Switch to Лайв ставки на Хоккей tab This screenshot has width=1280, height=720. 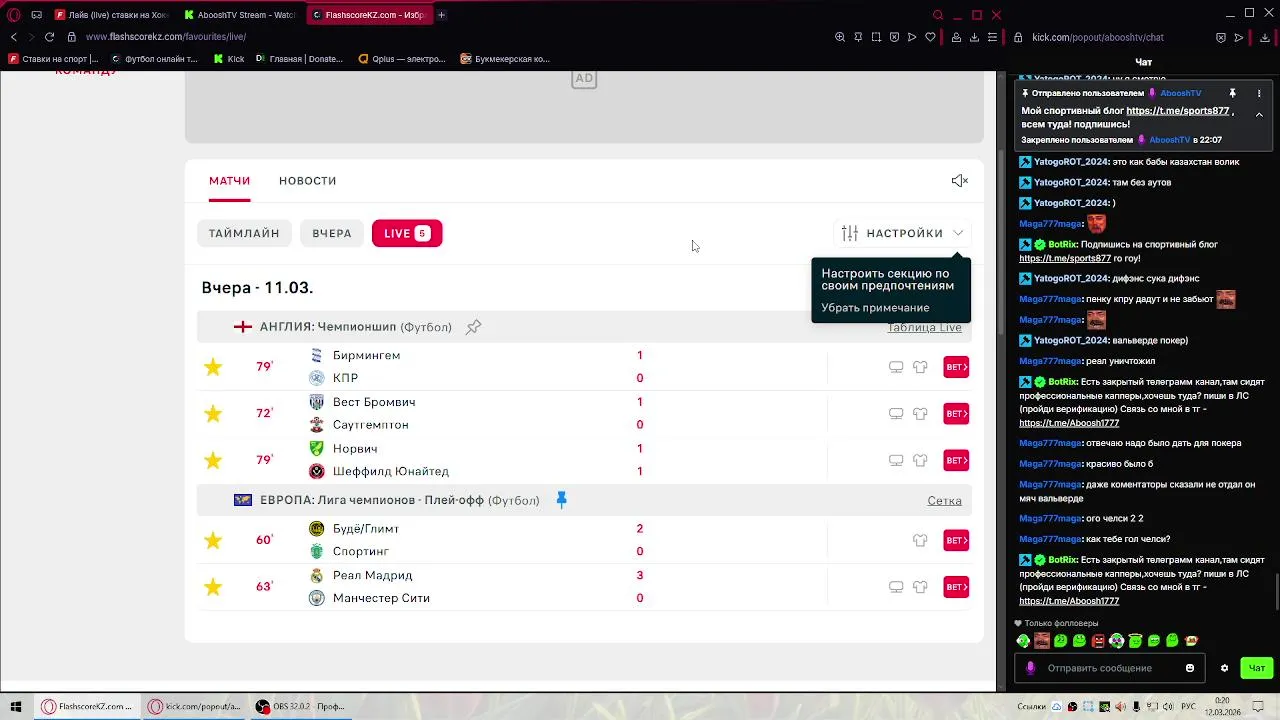click(x=113, y=15)
